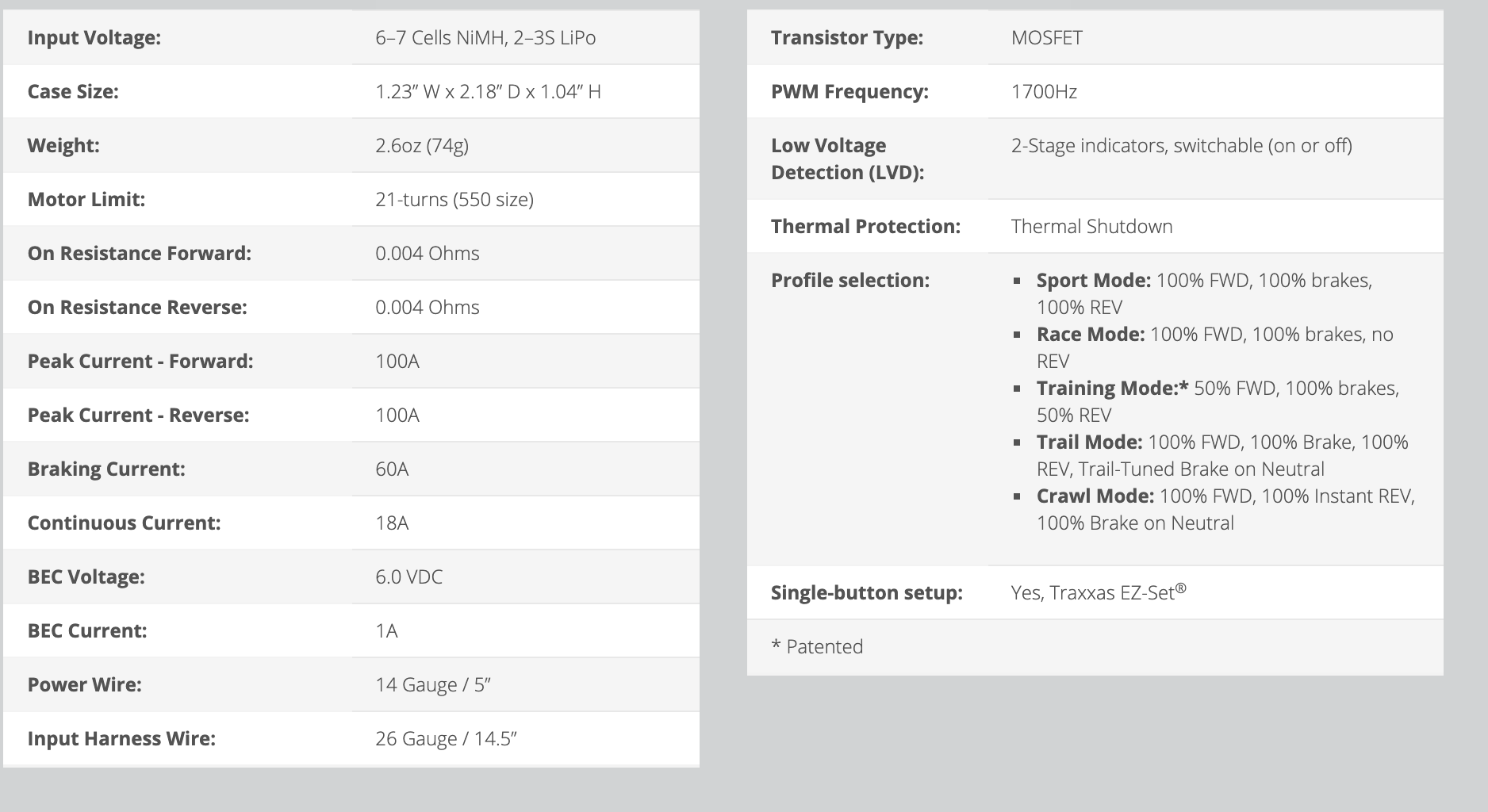This screenshot has height=812, width=1488.
Task: Select the Crawl Mode profile text
Action: pos(1095,496)
